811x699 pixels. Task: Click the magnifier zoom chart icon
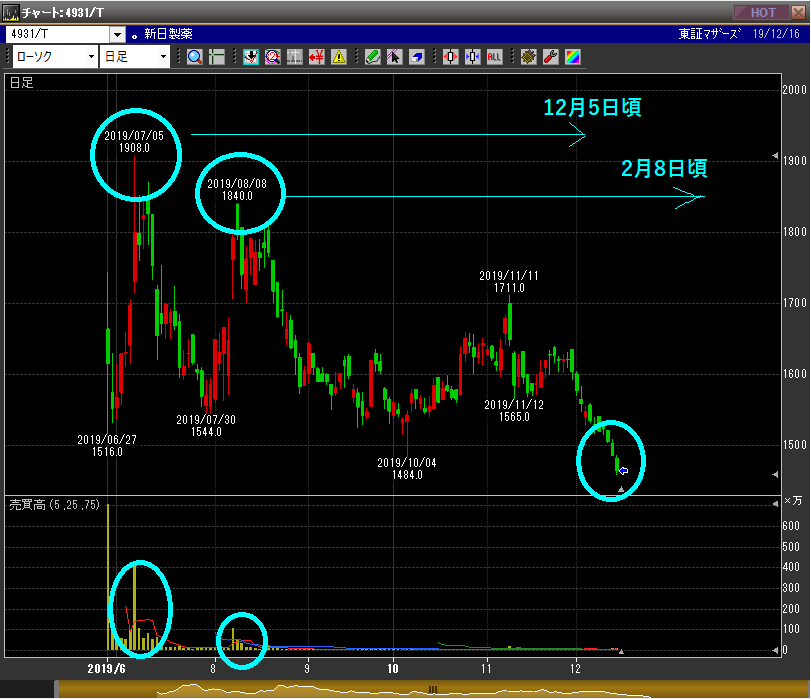coord(194,57)
